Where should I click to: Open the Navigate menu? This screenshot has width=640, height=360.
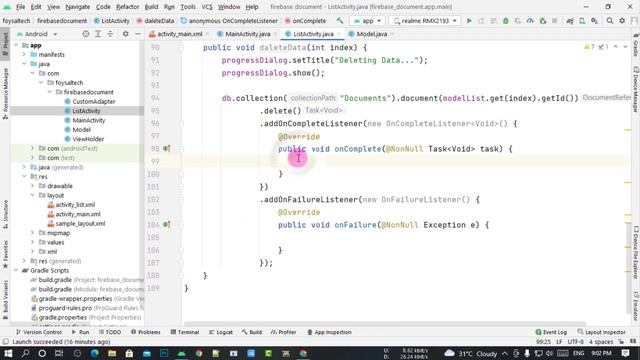[78, 7]
